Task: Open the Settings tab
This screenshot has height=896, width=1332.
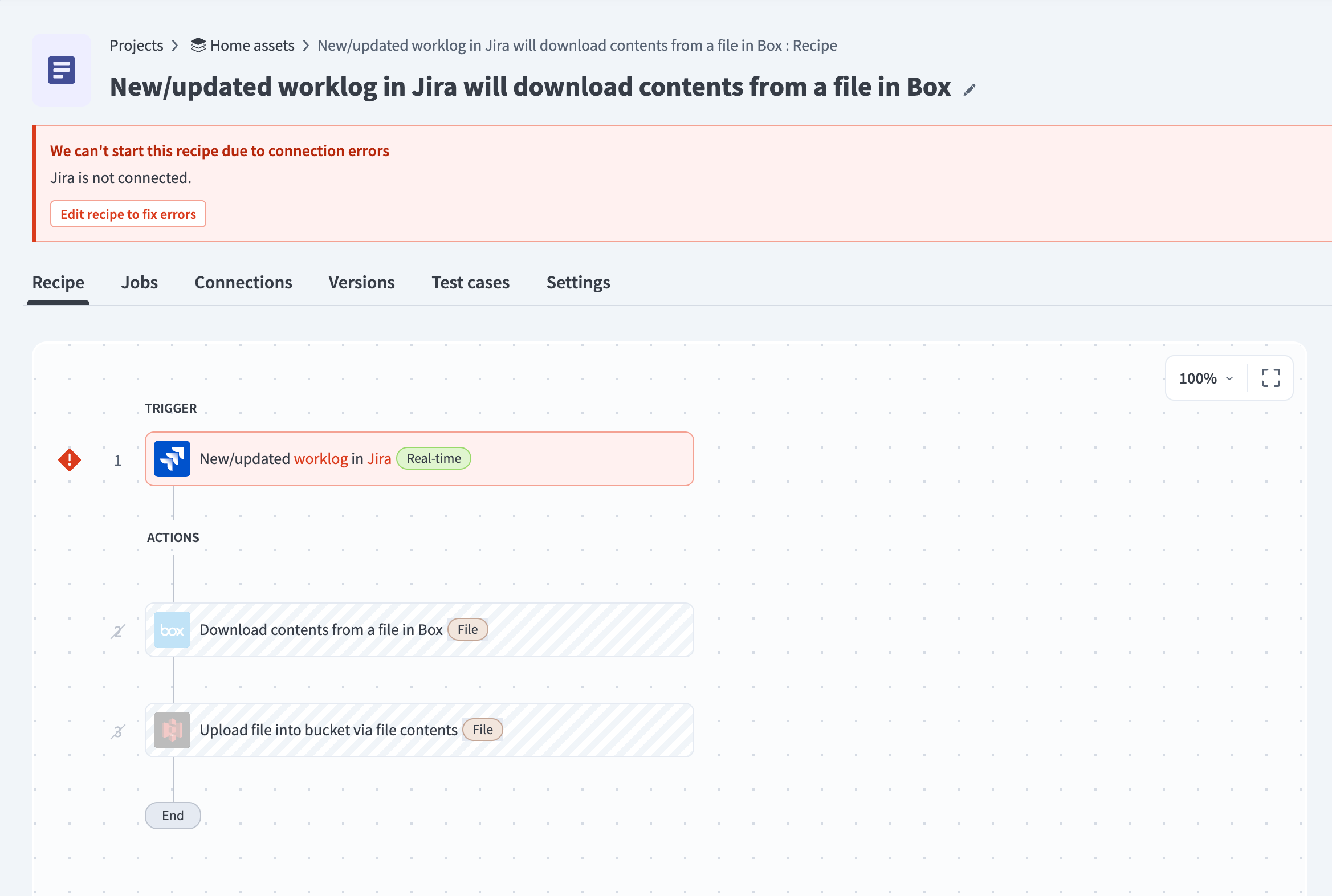Action: coord(579,282)
